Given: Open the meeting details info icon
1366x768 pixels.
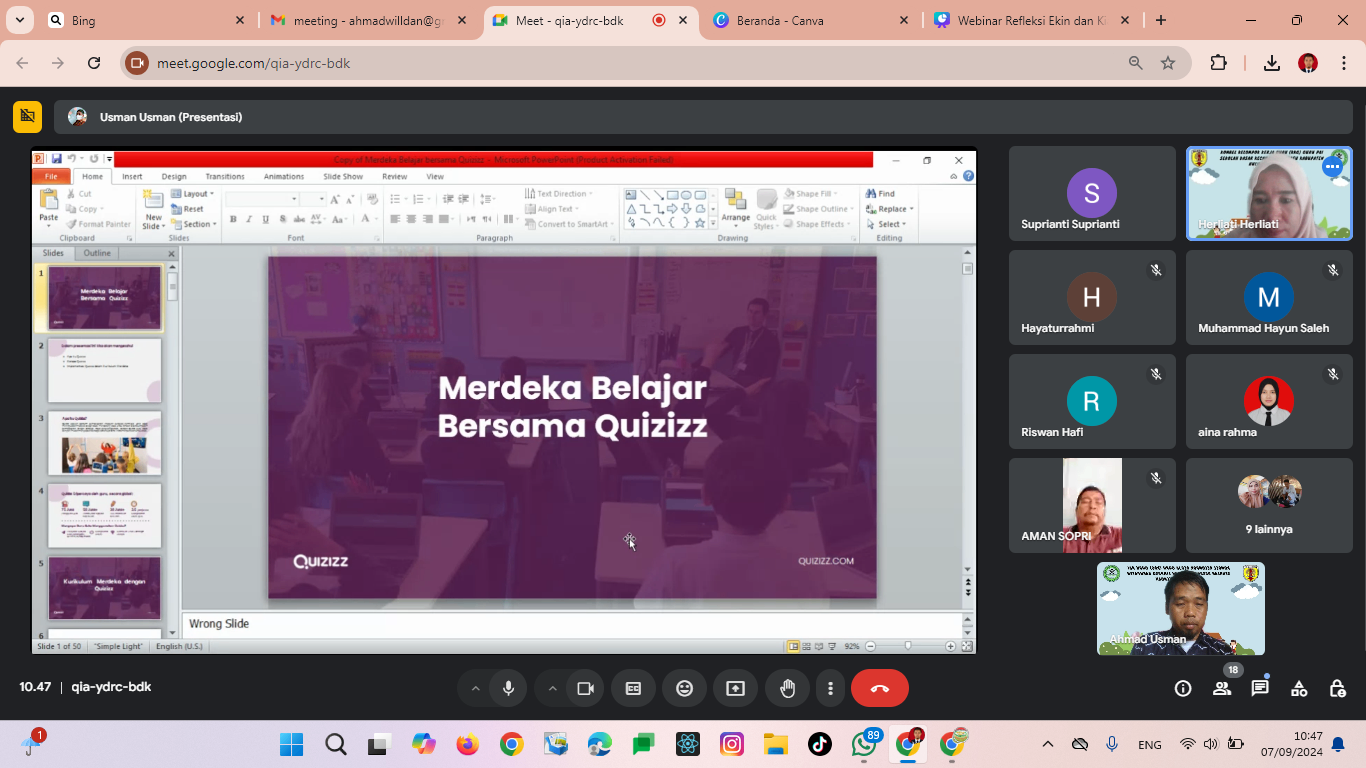Looking at the screenshot, I should pos(1183,688).
